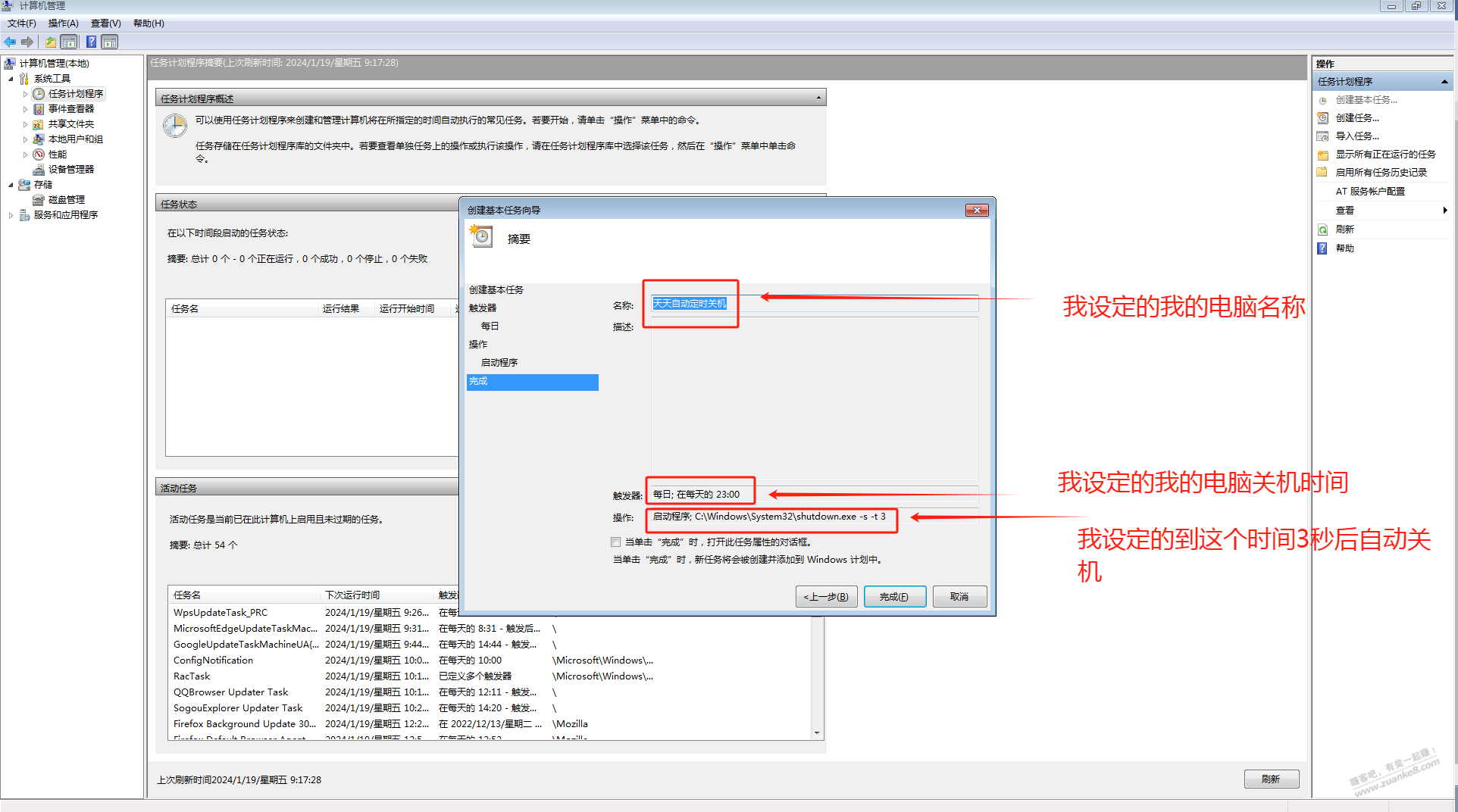Click the 性能 tree icon
The image size is (1458, 812).
[x=39, y=155]
